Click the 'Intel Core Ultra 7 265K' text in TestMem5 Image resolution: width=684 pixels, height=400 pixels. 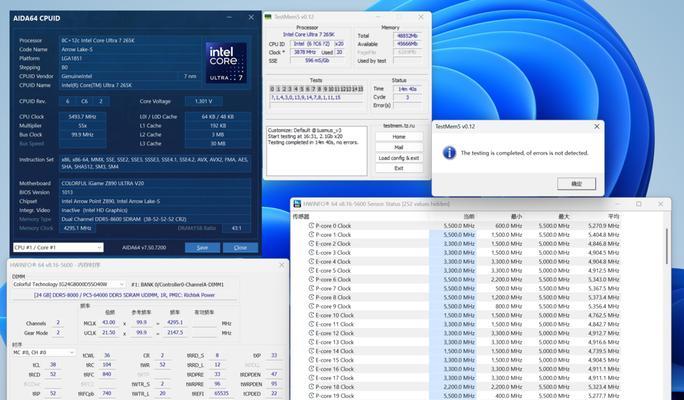pyautogui.click(x=309, y=34)
